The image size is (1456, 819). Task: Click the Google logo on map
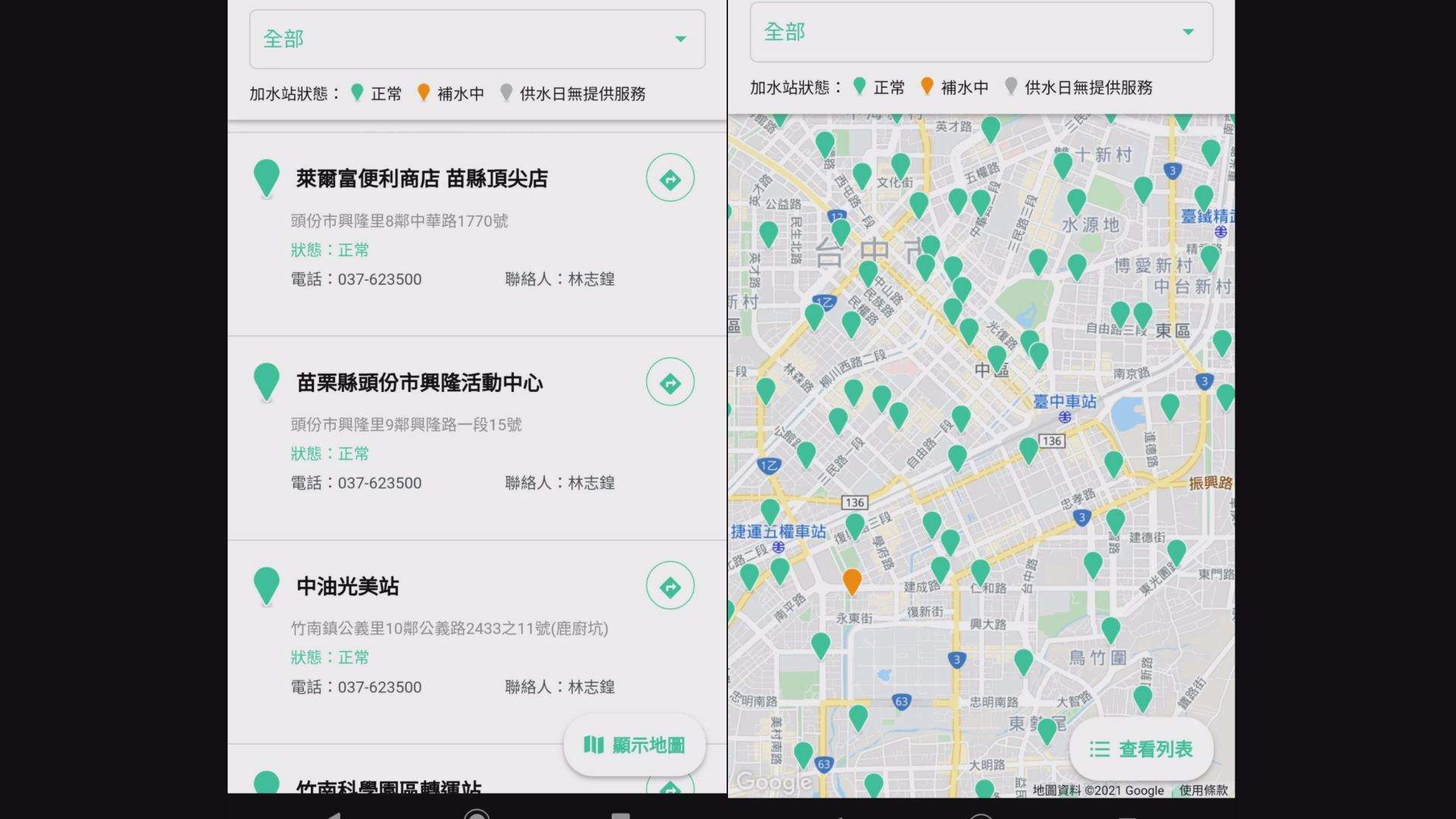point(774,781)
